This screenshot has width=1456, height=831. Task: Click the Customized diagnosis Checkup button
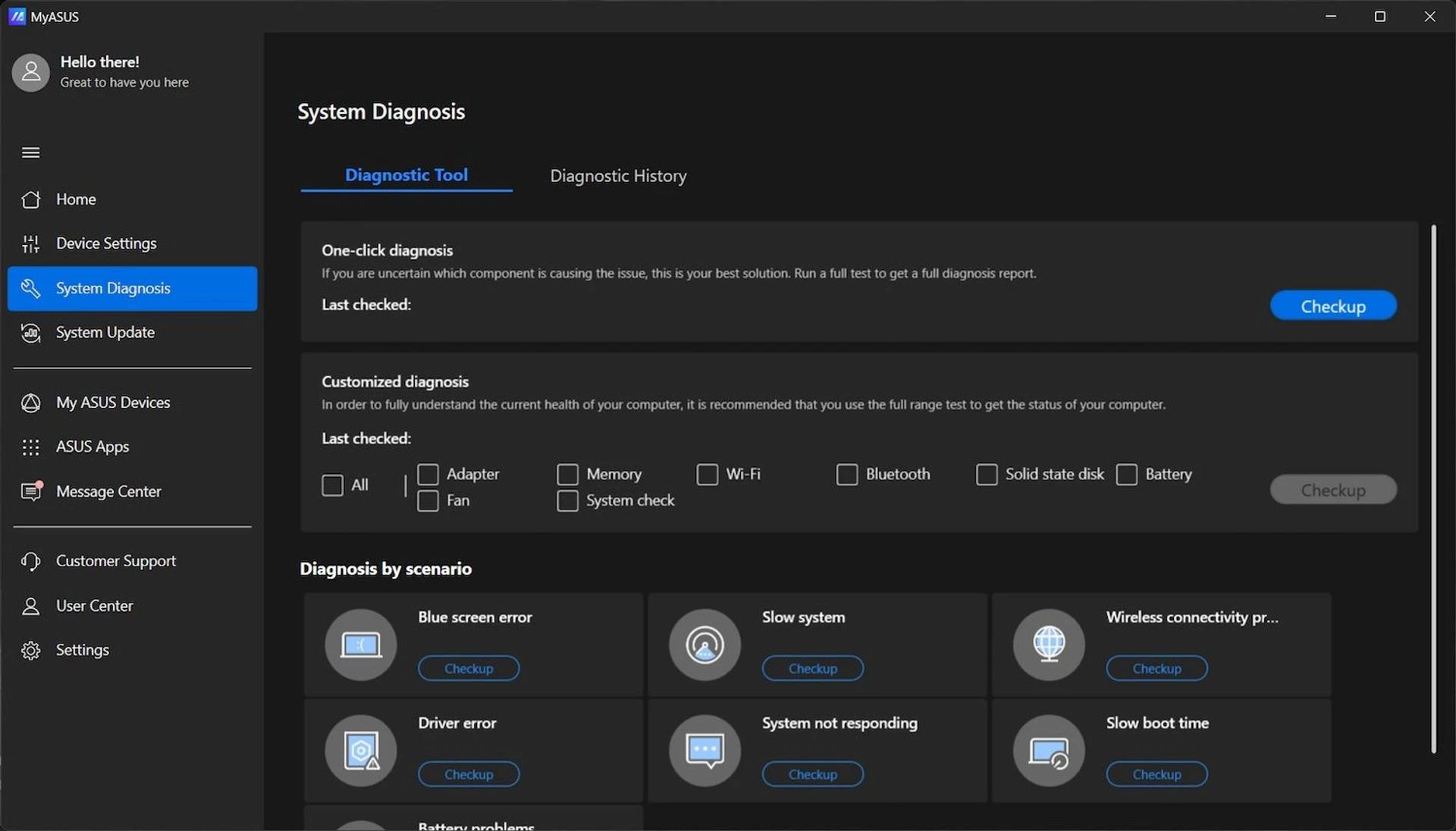[x=1333, y=490]
